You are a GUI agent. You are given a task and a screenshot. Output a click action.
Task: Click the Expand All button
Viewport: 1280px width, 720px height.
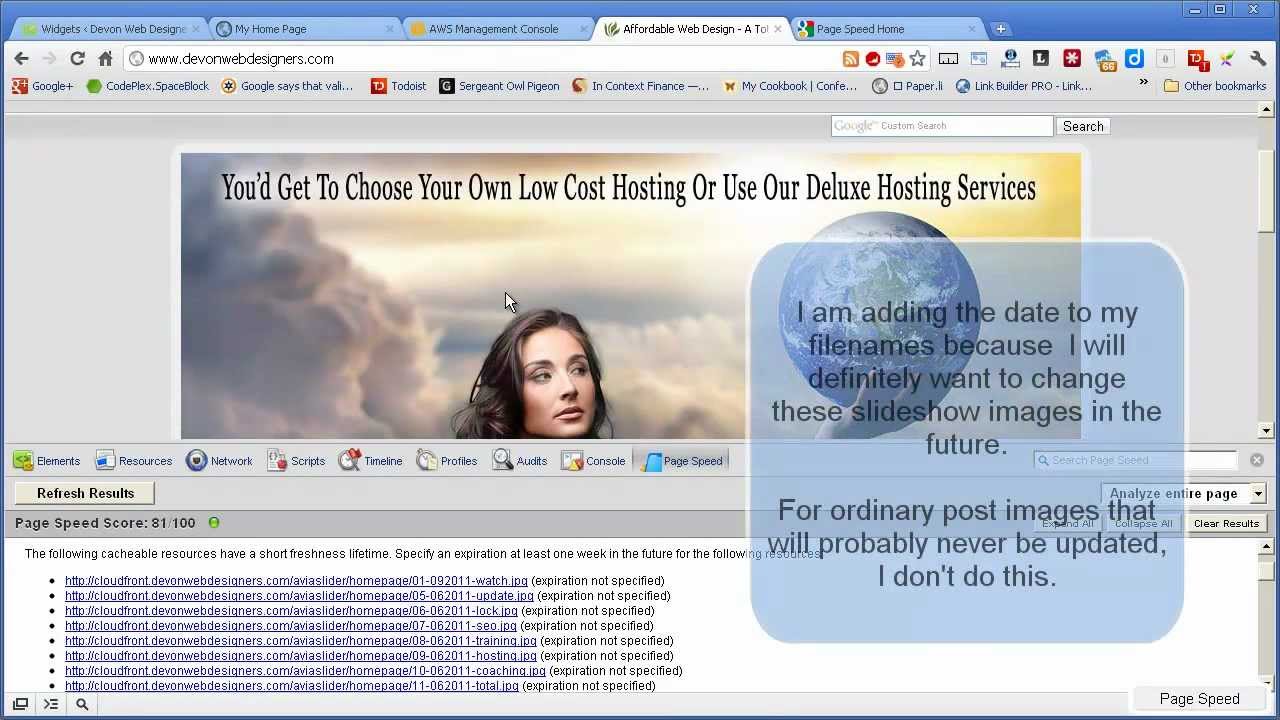[x=1068, y=524]
